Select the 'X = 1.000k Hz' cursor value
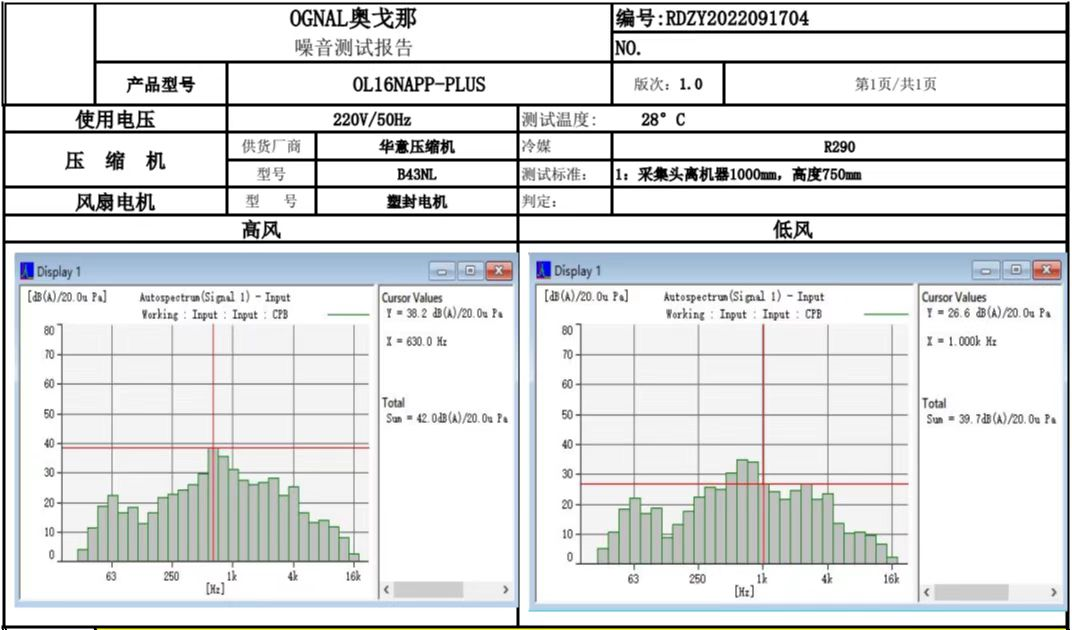 961,341
